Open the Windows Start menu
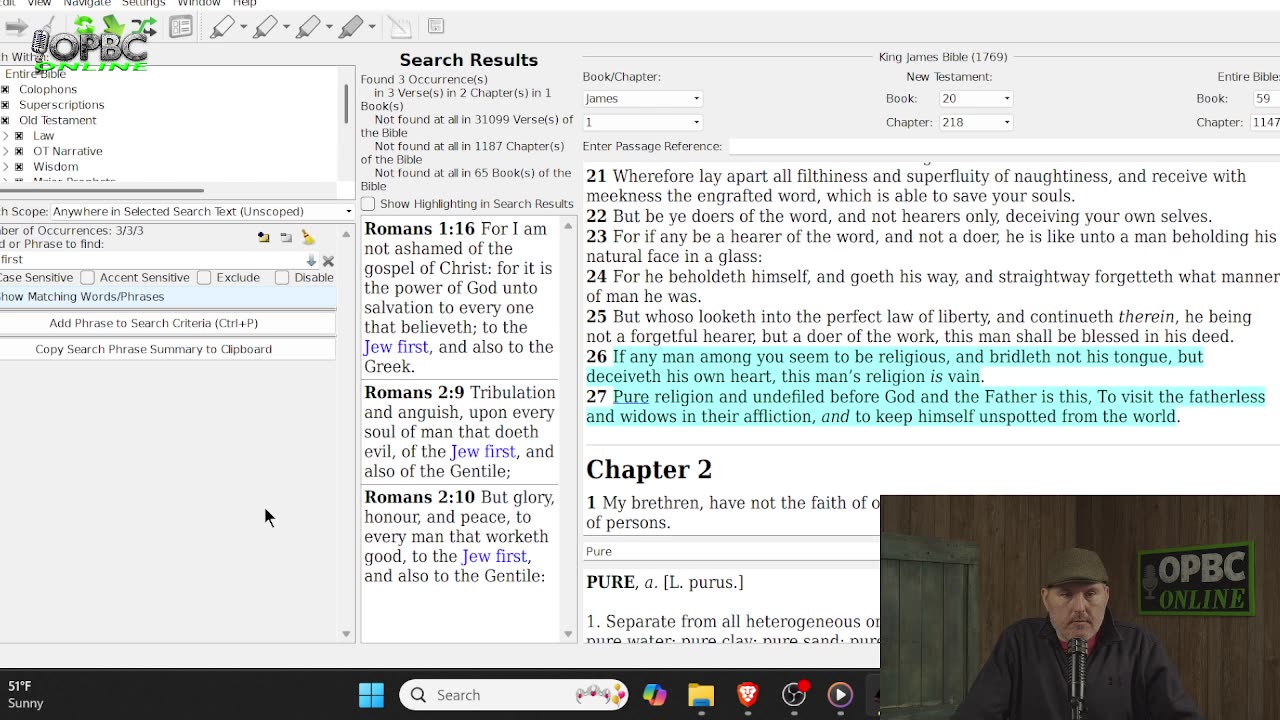This screenshot has width=1280, height=720. point(371,695)
